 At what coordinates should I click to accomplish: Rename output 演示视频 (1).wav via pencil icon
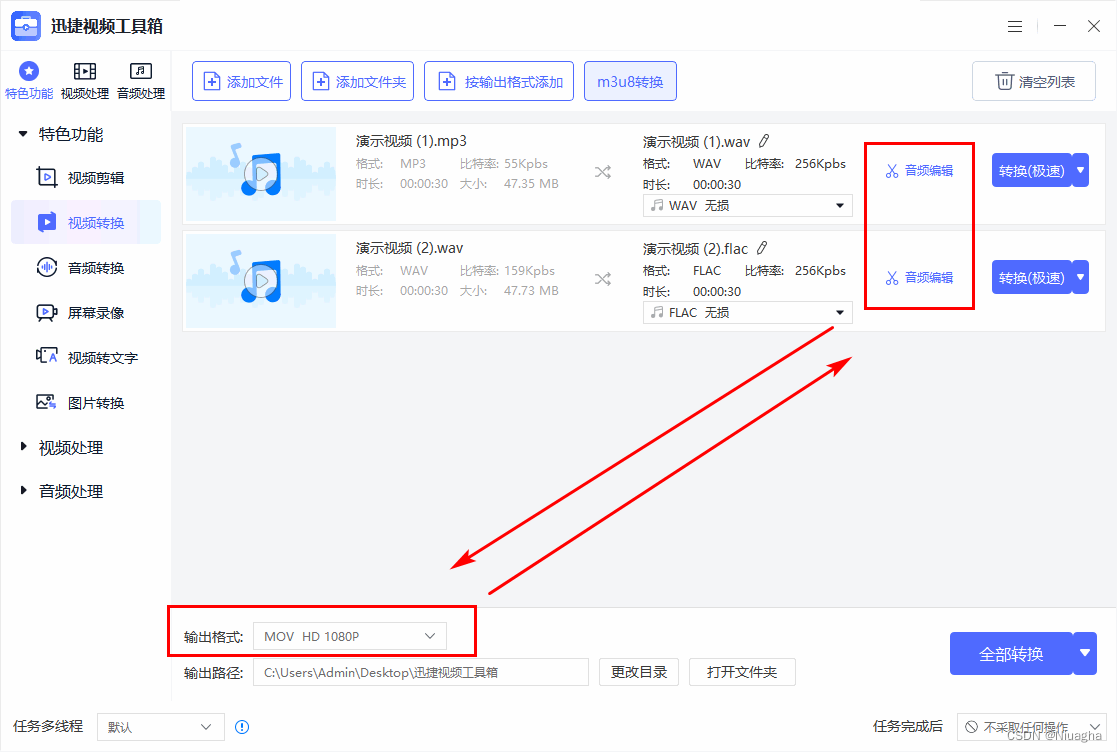pyautogui.click(x=764, y=141)
